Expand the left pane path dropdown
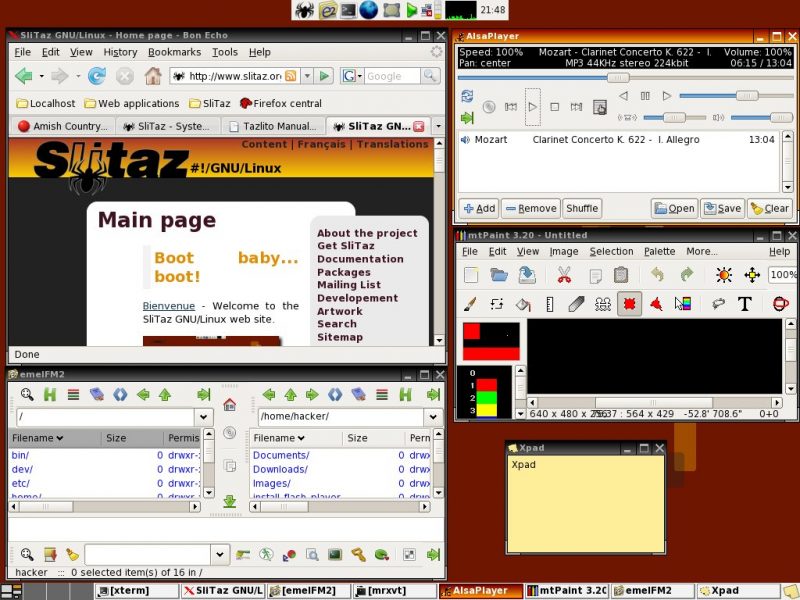The height and width of the screenshot is (600, 800). (x=203, y=417)
